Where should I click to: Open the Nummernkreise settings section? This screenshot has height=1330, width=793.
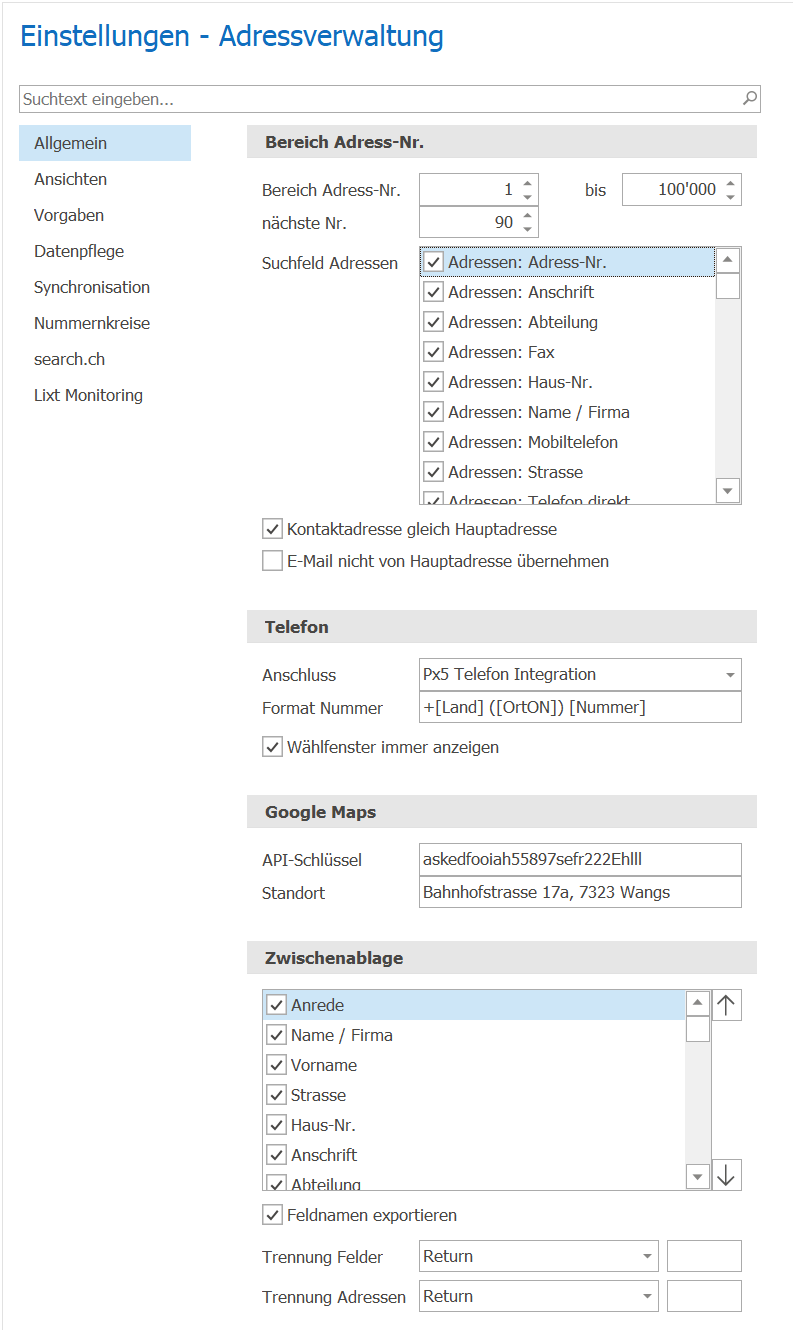[105, 323]
